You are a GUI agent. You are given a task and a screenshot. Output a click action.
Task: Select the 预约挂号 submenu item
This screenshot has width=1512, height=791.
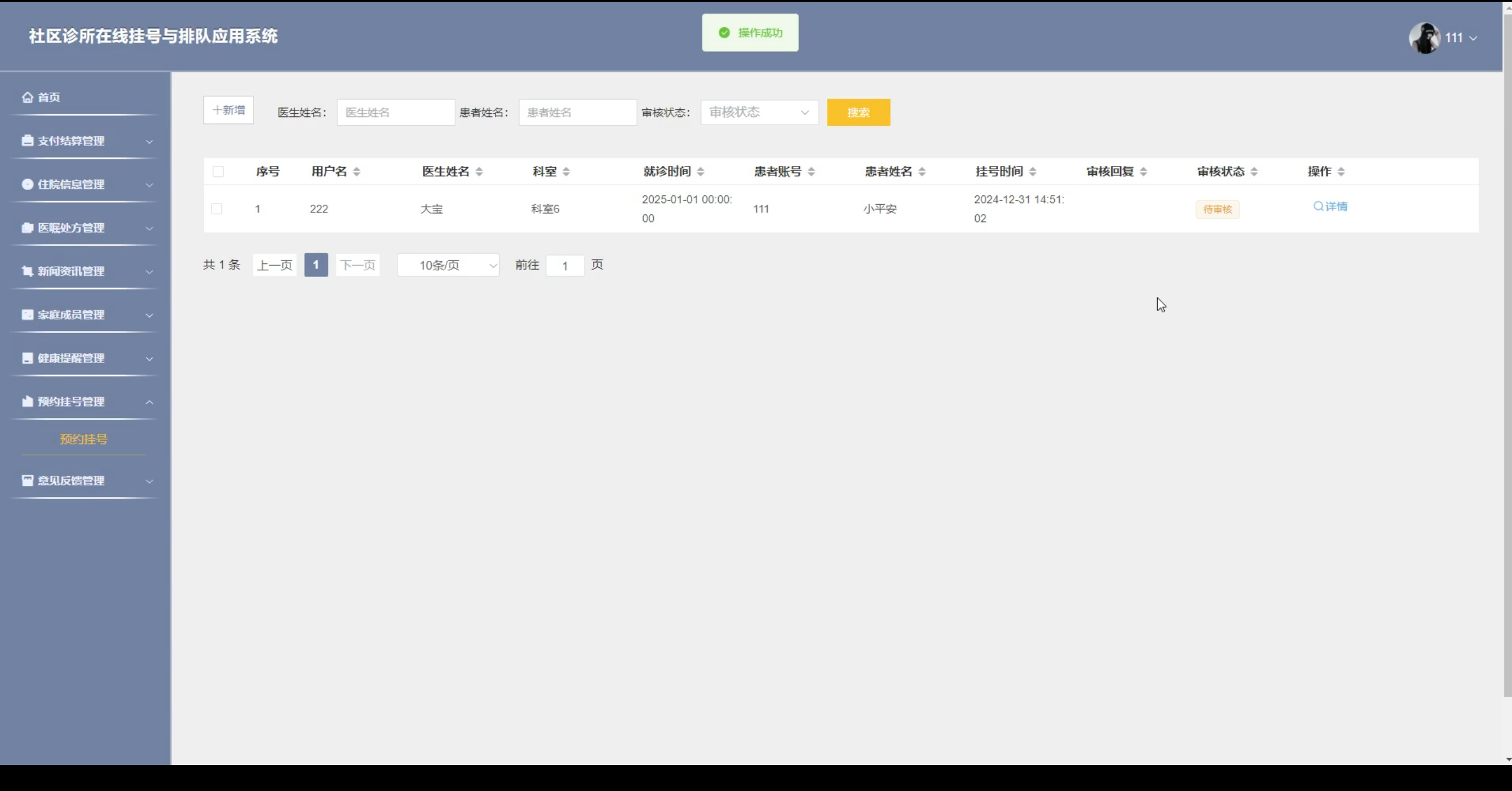pyautogui.click(x=83, y=439)
